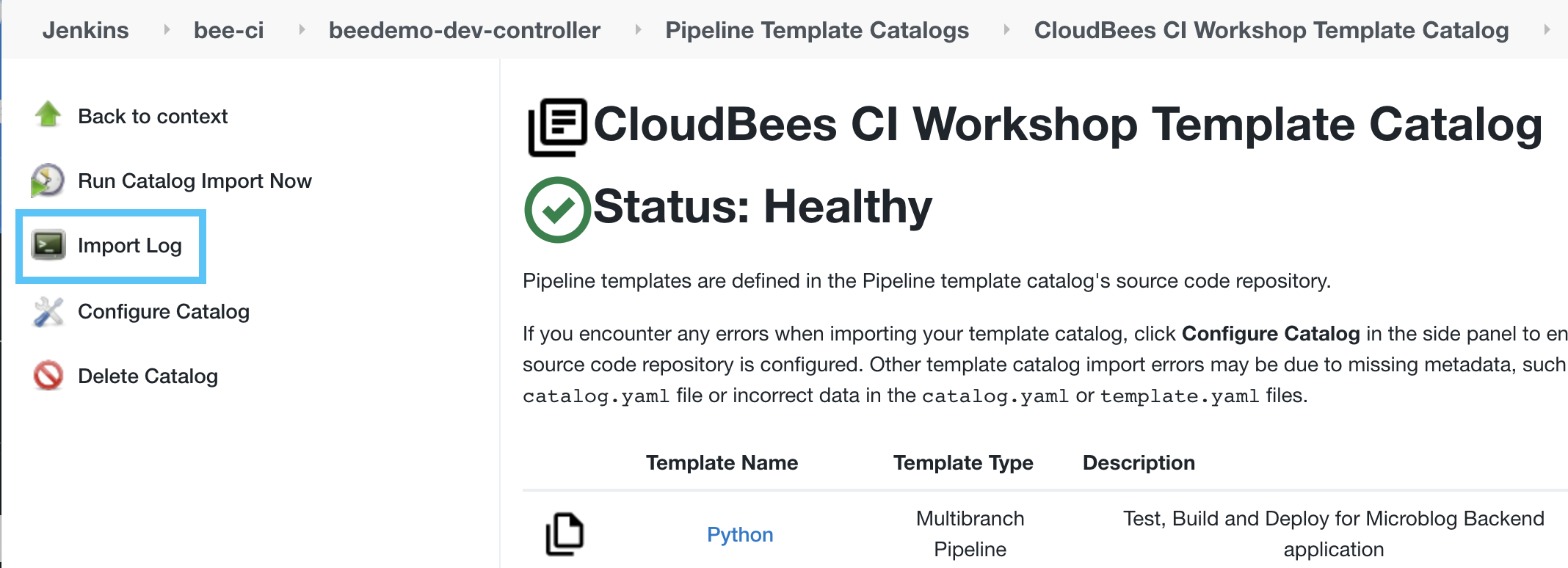Click the Python template row copy icon
Image resolution: width=1568 pixels, height=568 pixels.
coord(565,534)
